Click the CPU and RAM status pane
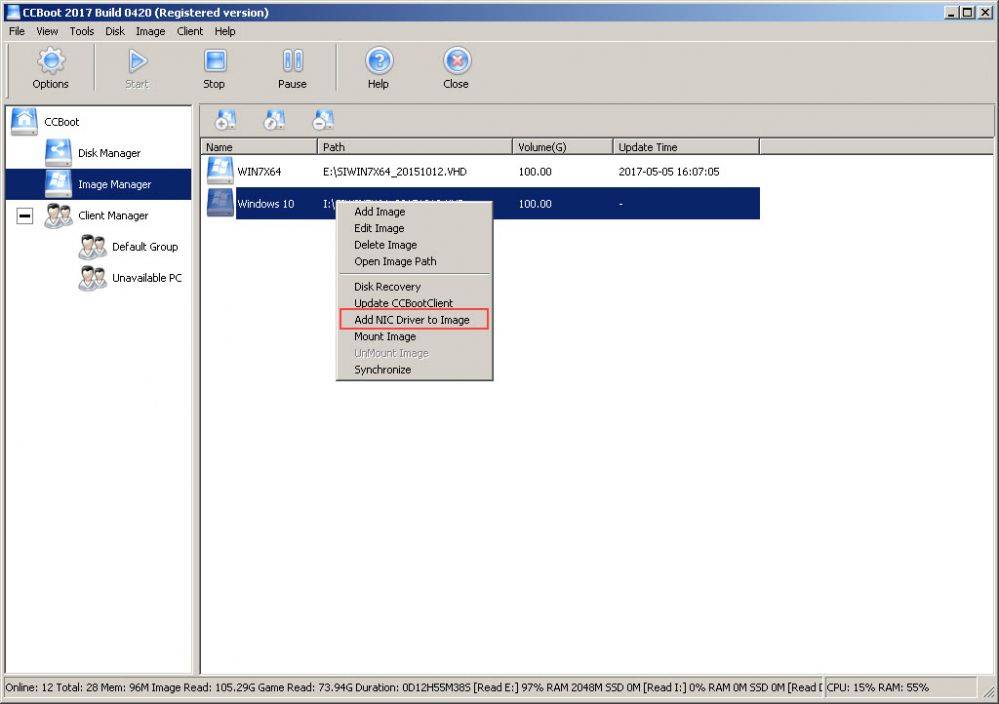This screenshot has width=999, height=704. point(900,687)
